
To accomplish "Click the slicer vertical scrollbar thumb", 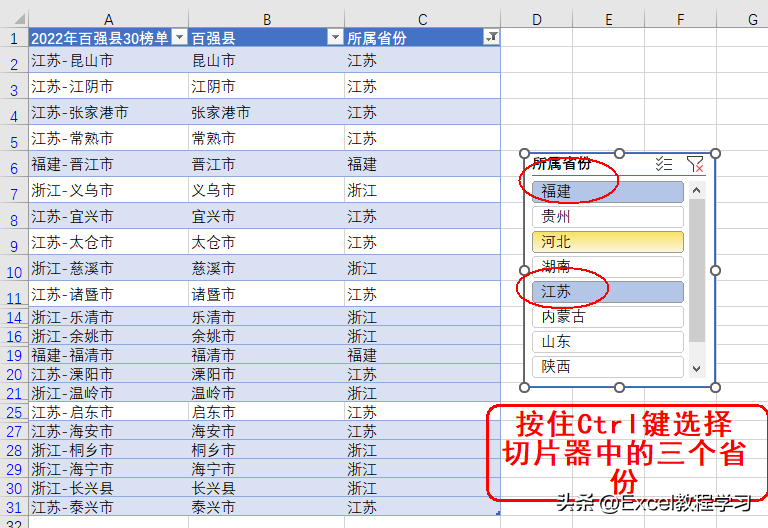I will (x=696, y=270).
